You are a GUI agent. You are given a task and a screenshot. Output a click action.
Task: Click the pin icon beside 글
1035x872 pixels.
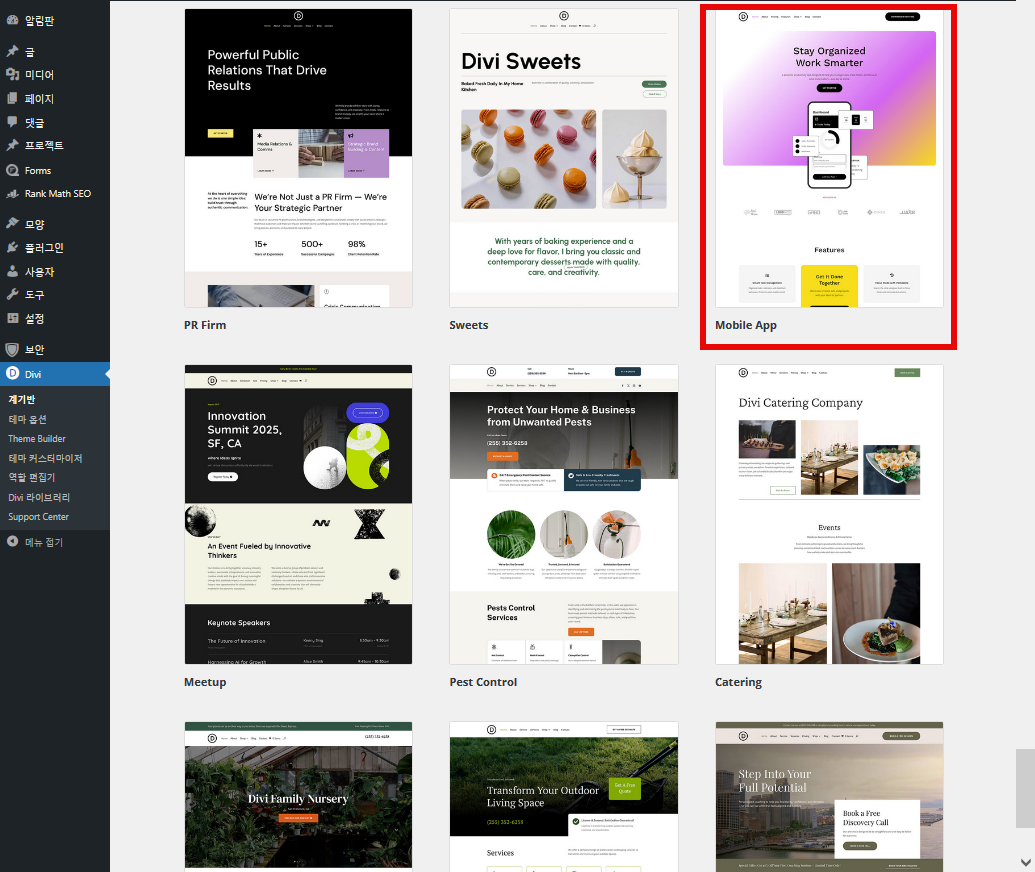[x=12, y=51]
